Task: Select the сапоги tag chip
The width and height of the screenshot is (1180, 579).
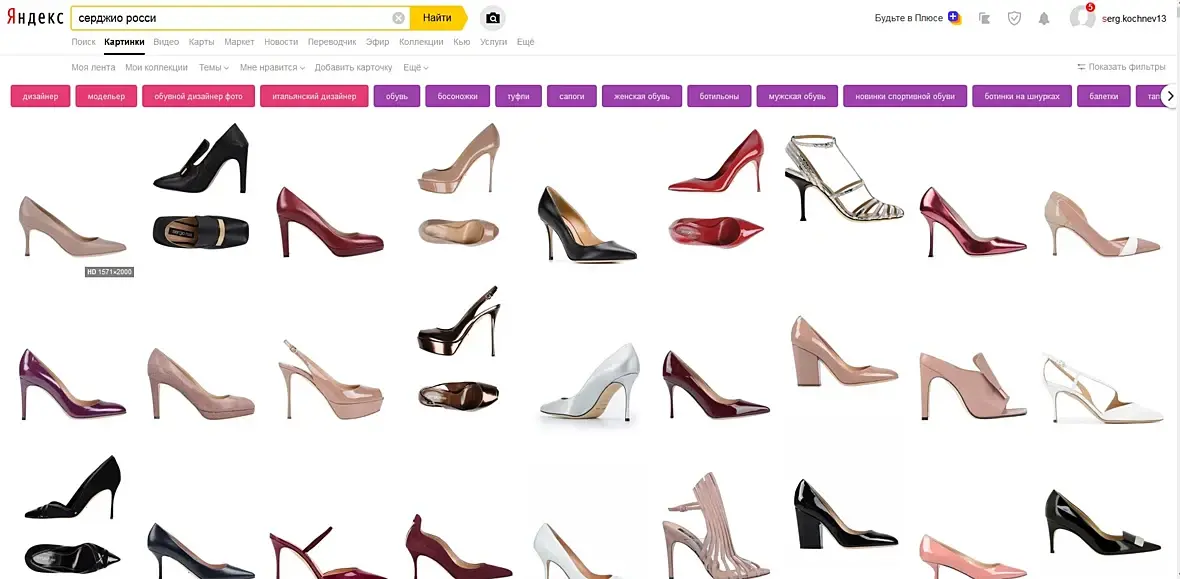Action: pyautogui.click(x=572, y=96)
